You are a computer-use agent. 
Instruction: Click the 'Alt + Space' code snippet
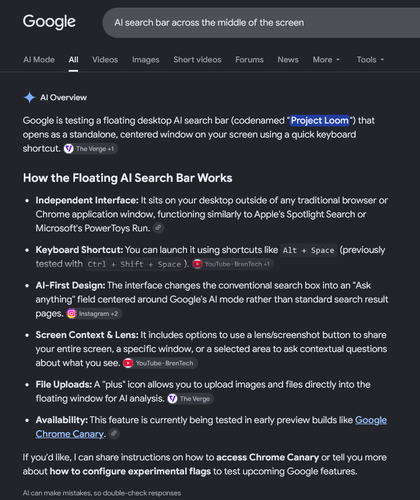(x=308, y=250)
